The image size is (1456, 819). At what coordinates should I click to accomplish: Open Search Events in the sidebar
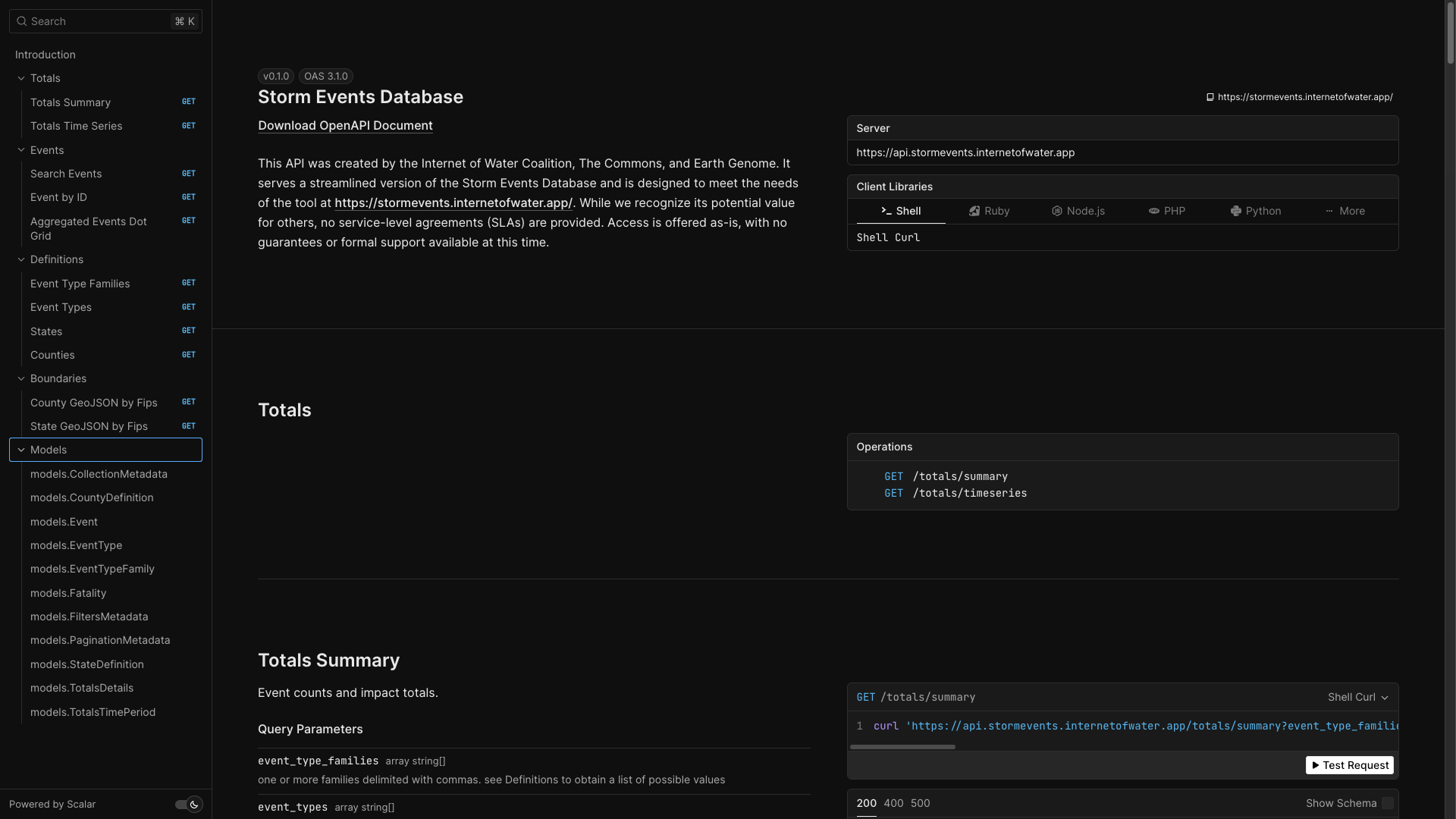pyautogui.click(x=66, y=174)
